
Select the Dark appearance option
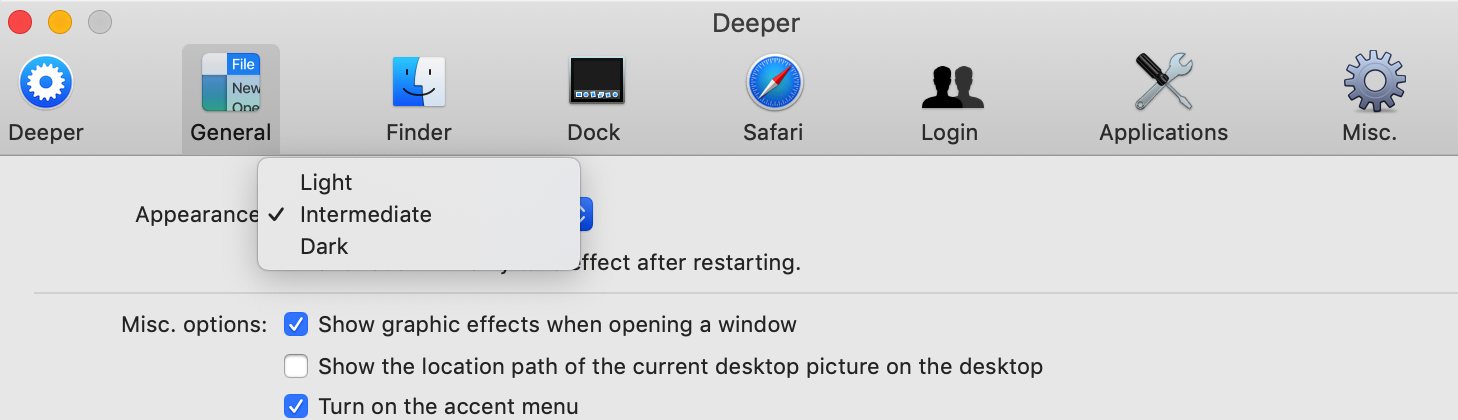point(324,246)
